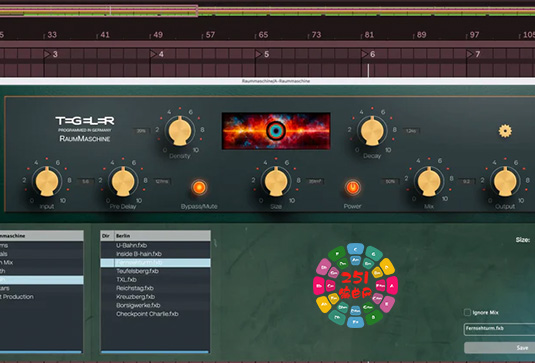Image resolution: width=535 pixels, height=363 pixels.
Task: Click the Raummaschine plugin window title bar
Action: [268, 81]
